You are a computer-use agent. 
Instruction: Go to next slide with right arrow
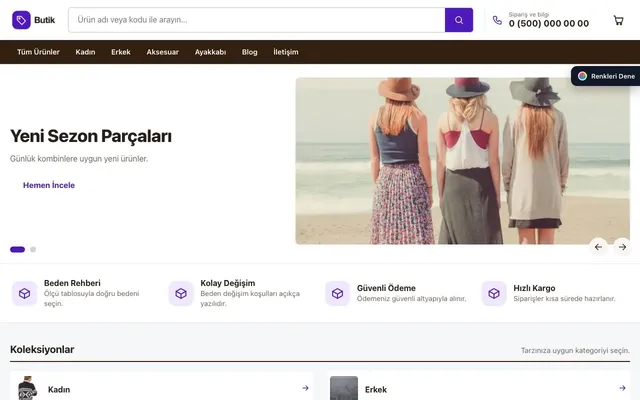tap(622, 247)
